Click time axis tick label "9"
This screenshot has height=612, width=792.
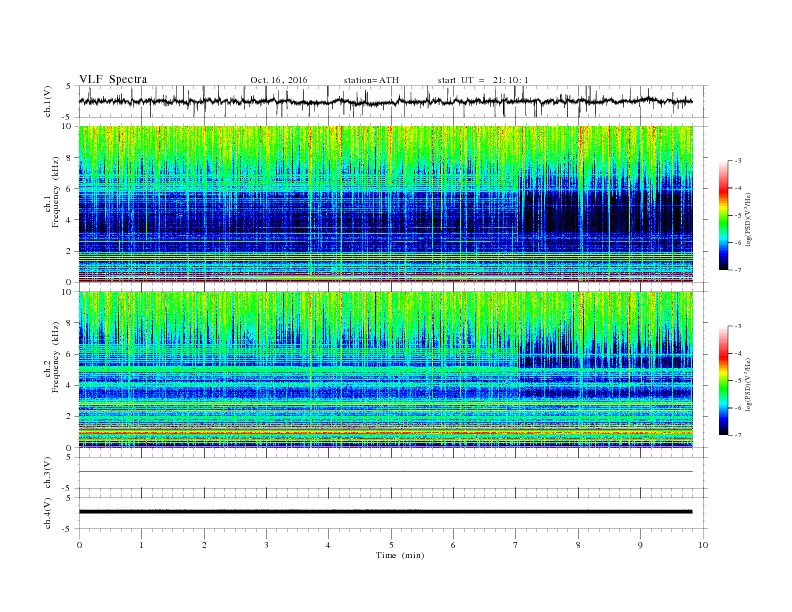[640, 545]
